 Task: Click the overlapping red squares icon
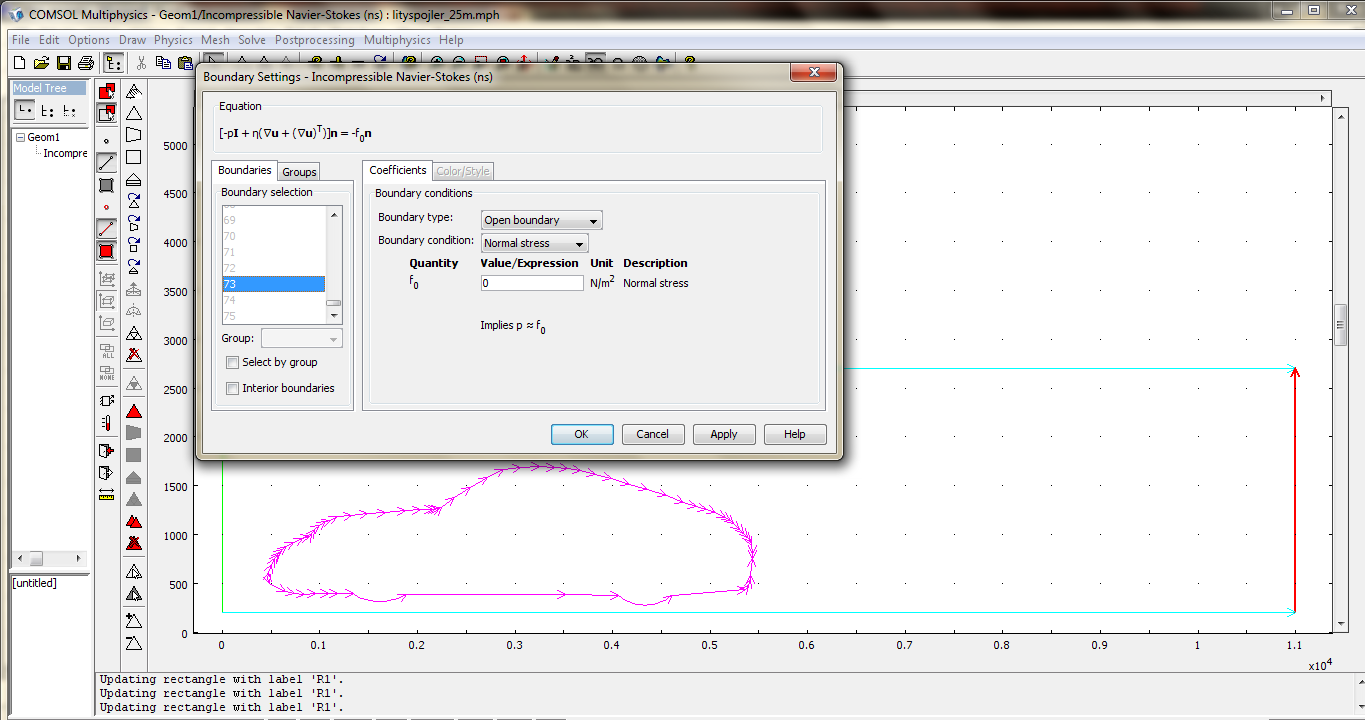pyautogui.click(x=107, y=91)
